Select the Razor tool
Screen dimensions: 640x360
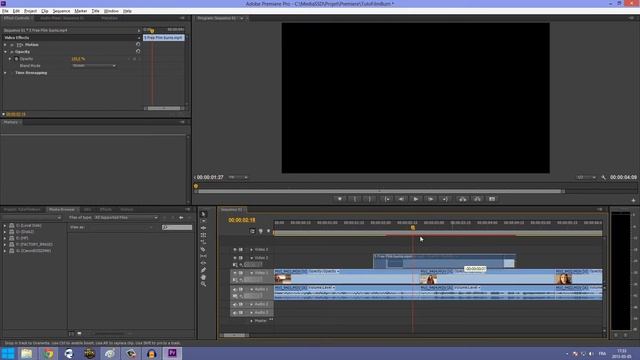(203, 249)
